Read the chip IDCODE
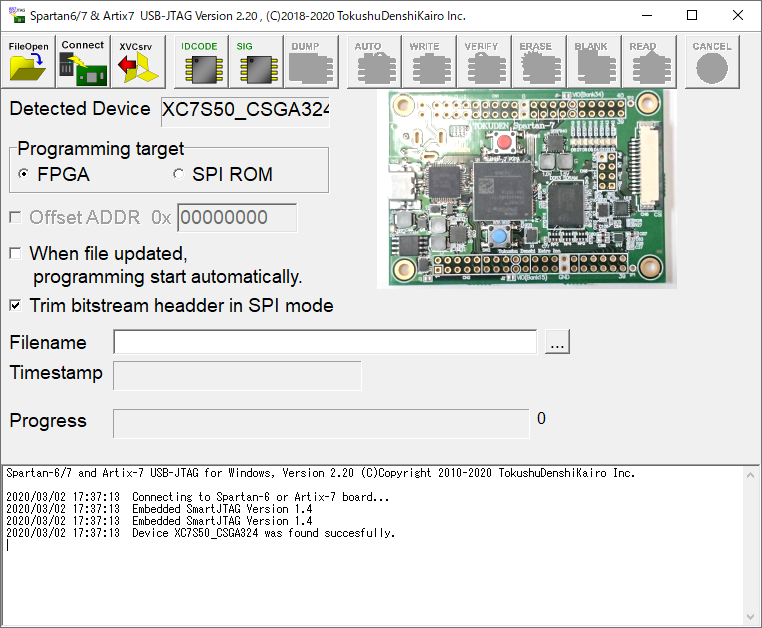 coord(199,62)
